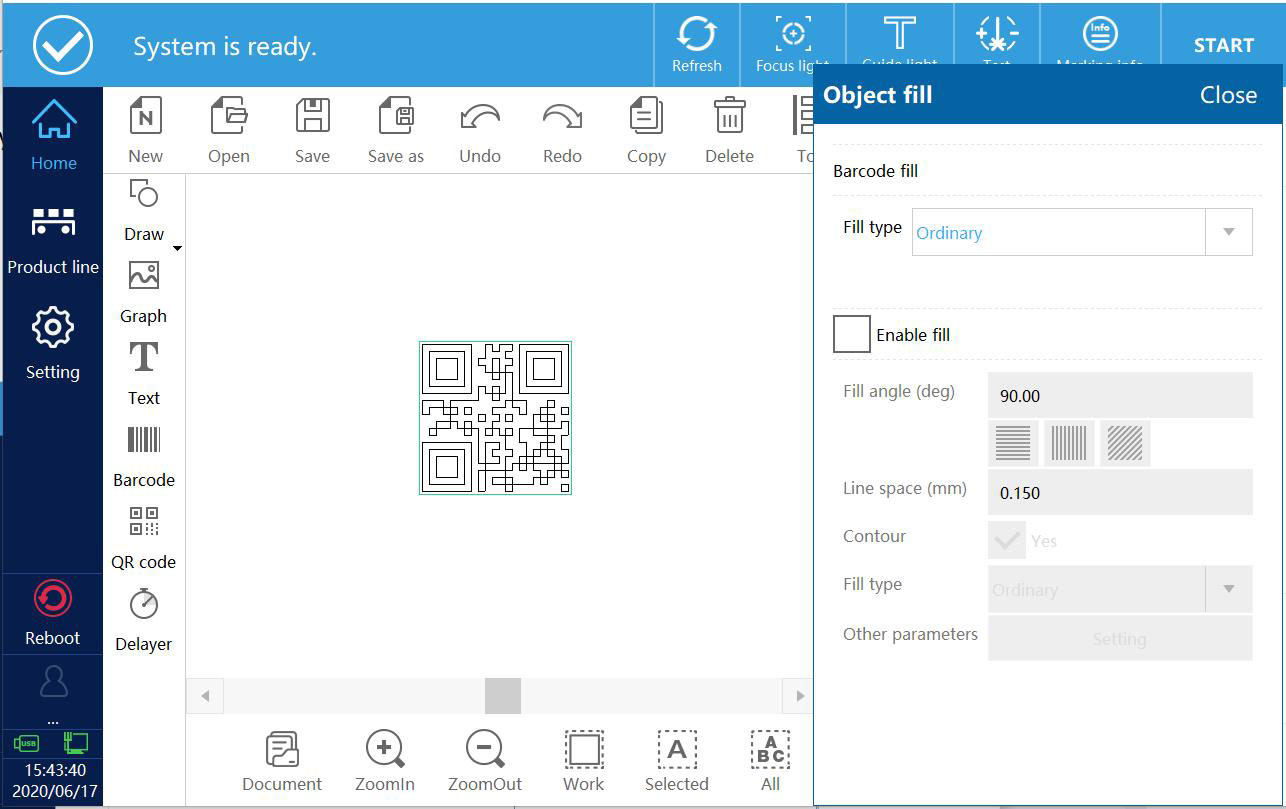Click the Other parameters Setting button

(1120, 638)
